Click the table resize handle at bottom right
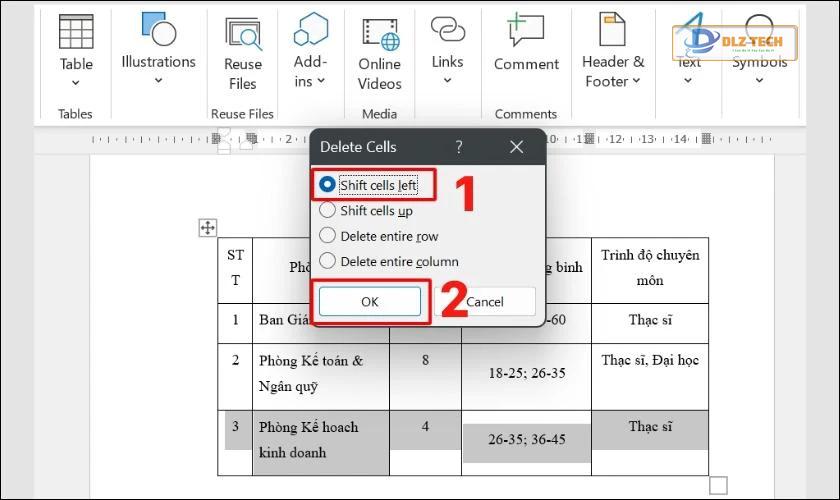 tap(718, 486)
